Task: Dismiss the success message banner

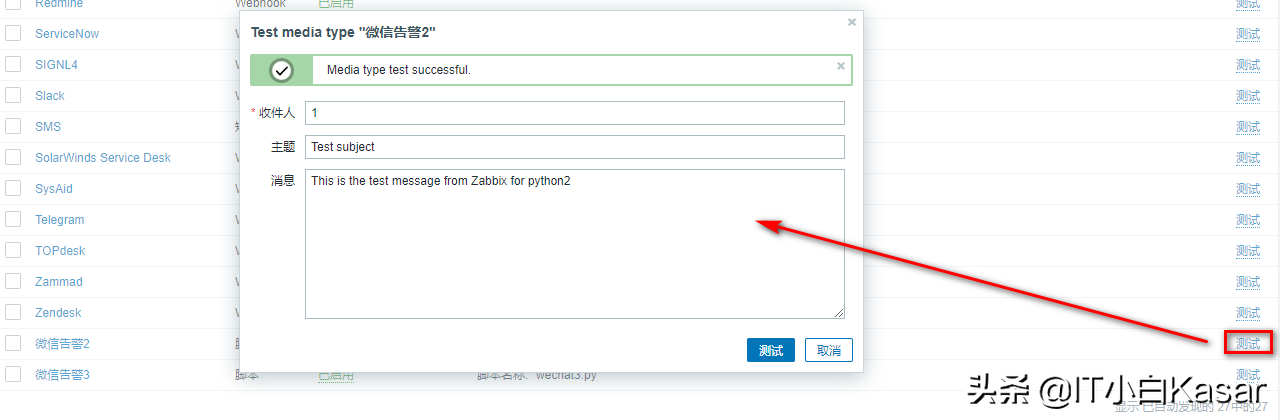Action: [x=841, y=66]
